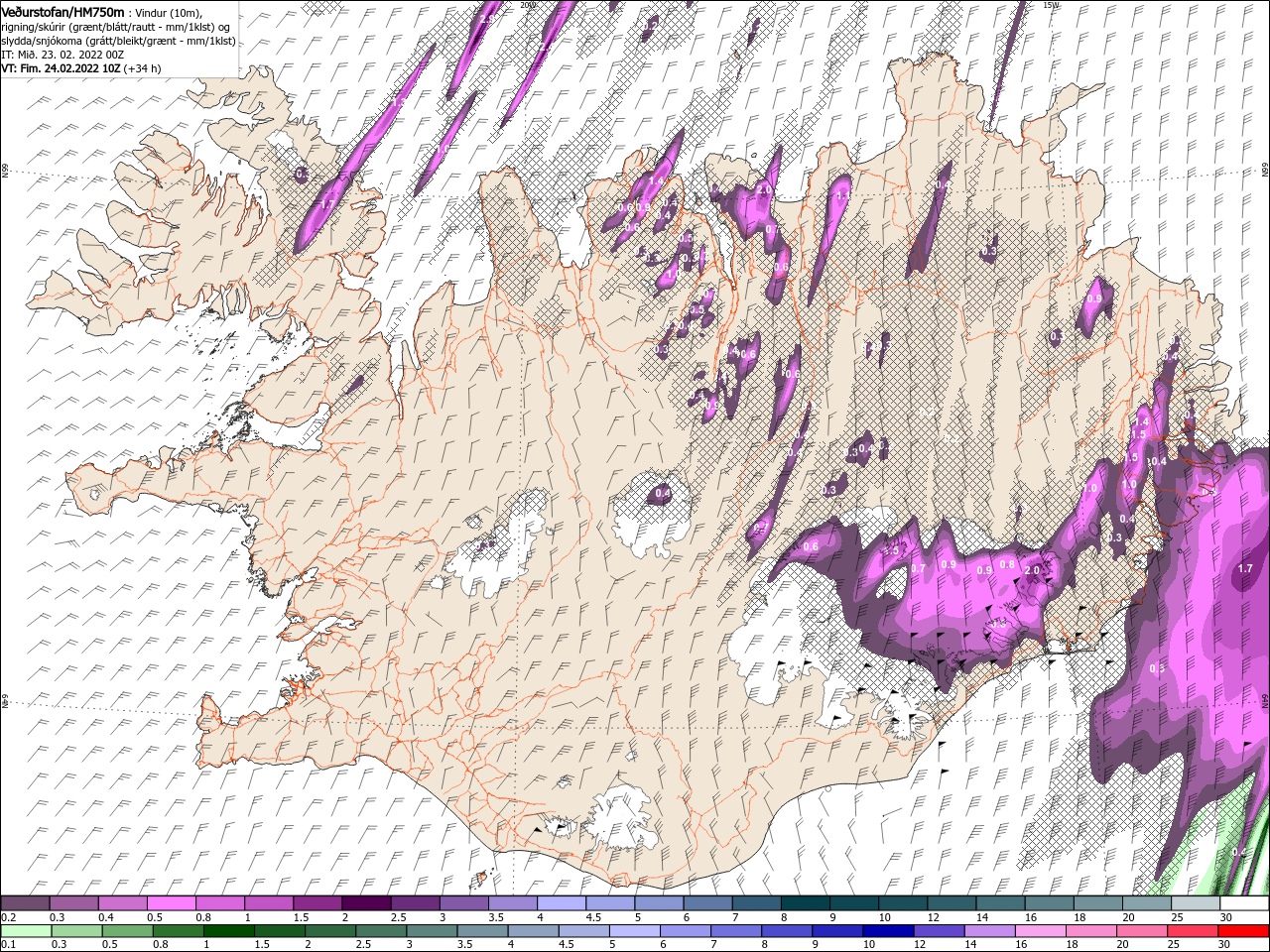Click the '10' label on the snow legend
Image resolution: width=1270 pixels, height=952 pixels.
pos(884,917)
